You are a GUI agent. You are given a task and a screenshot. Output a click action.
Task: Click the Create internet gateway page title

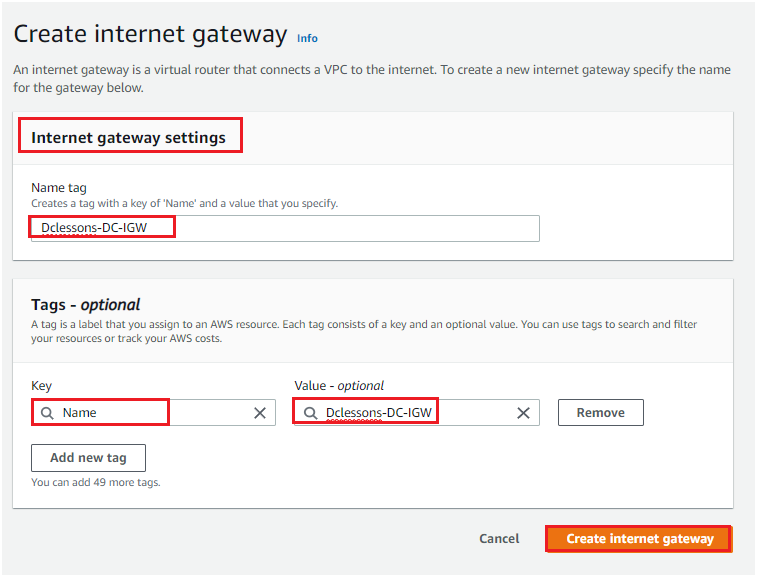coord(151,34)
